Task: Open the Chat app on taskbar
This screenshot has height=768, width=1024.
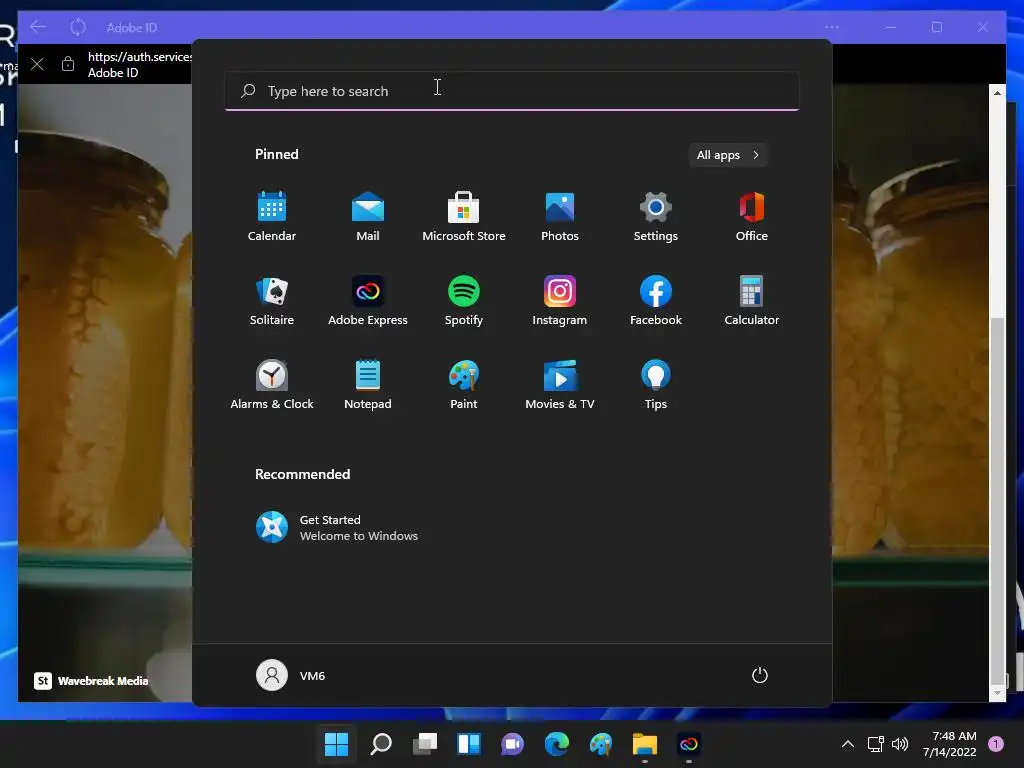Action: click(513, 744)
